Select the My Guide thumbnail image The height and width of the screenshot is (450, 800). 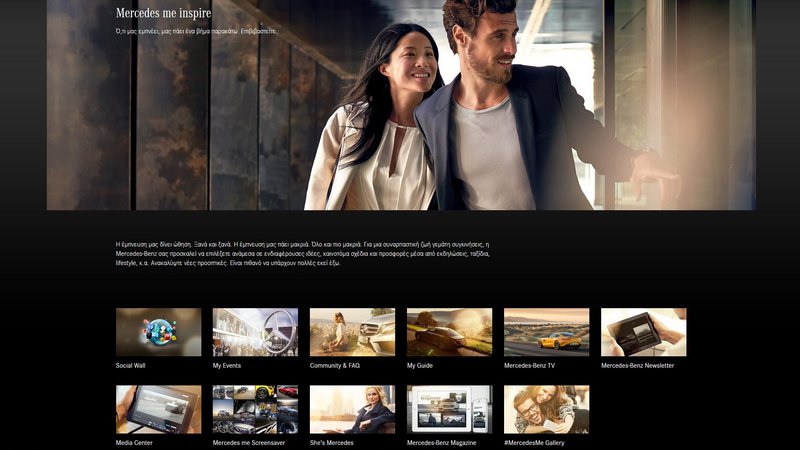pos(449,332)
